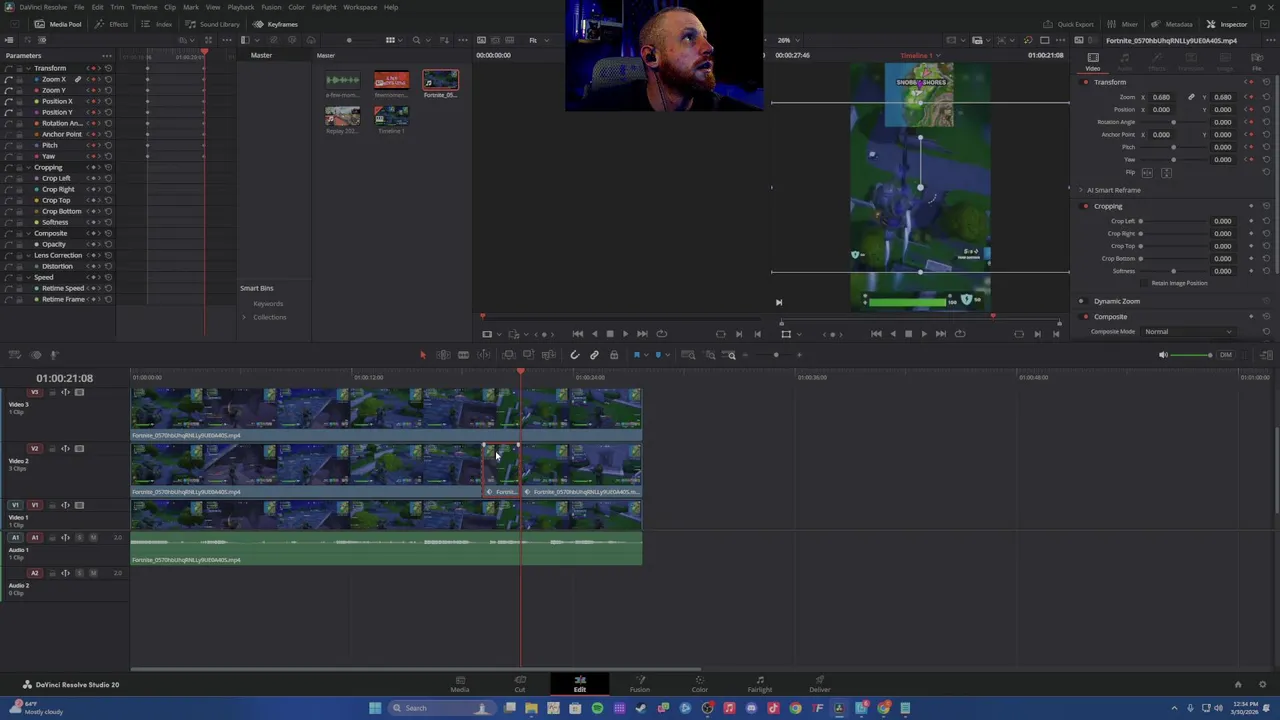This screenshot has height=720, width=1280.
Task: Toggle the Transform enable switch in Inspector
Action: point(1086,82)
